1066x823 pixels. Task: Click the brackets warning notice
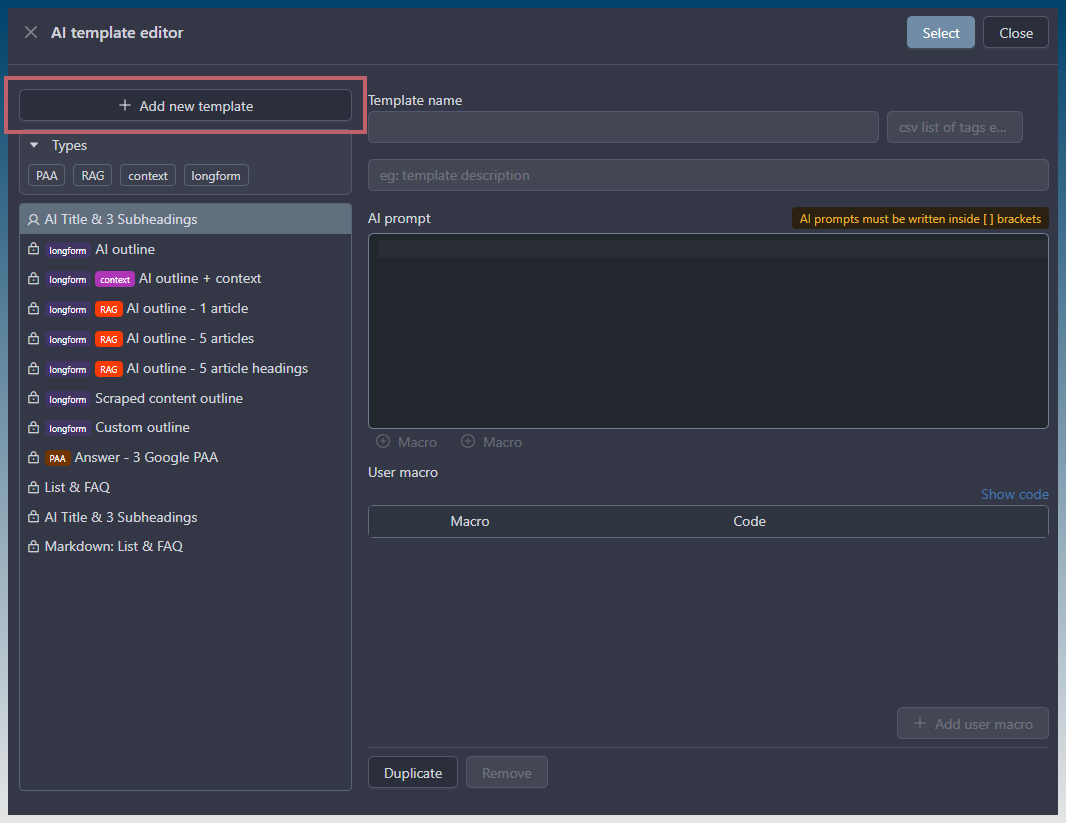tap(920, 219)
